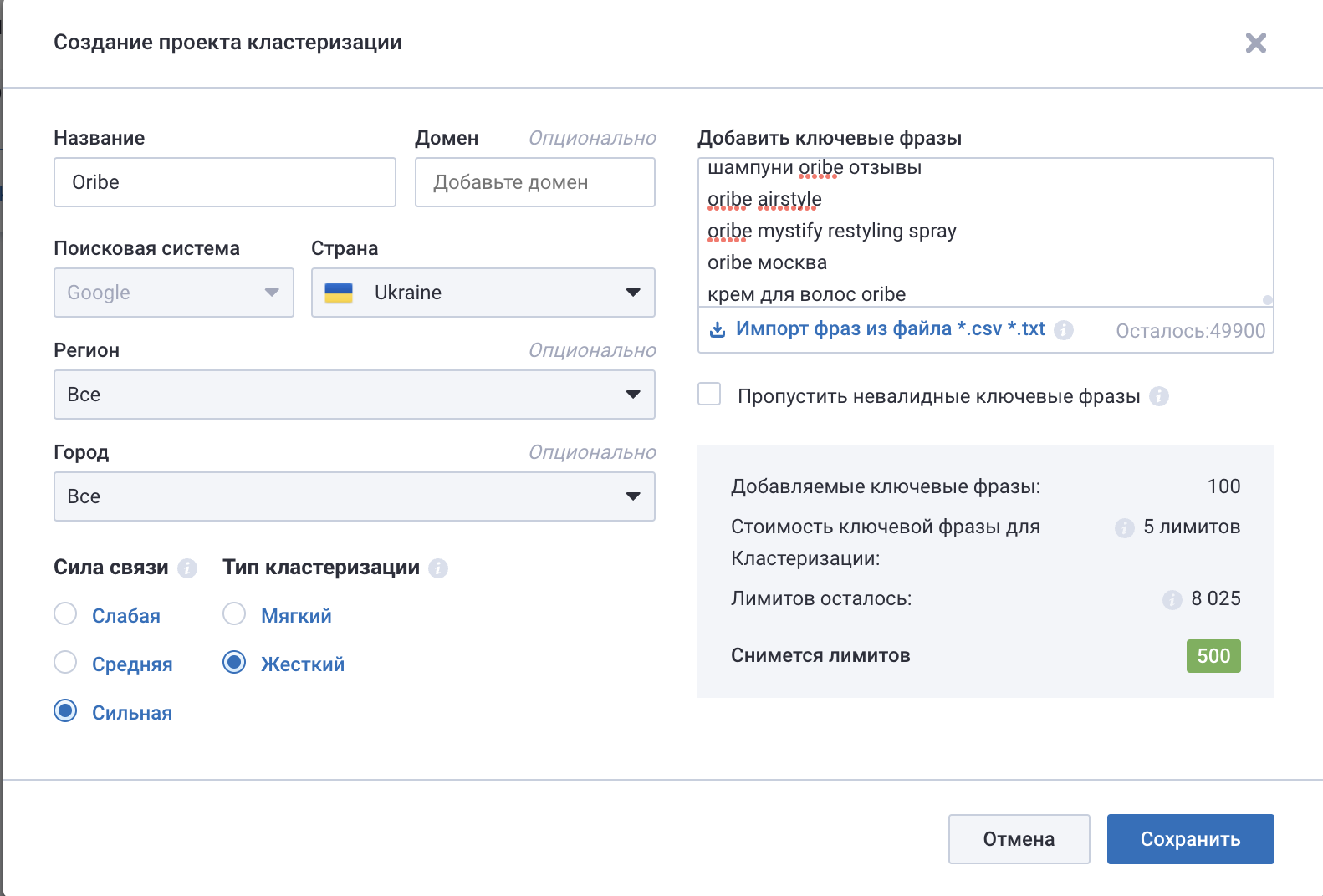Select Сильная connection strength
Screen dimensions: 1323x896
65,711
